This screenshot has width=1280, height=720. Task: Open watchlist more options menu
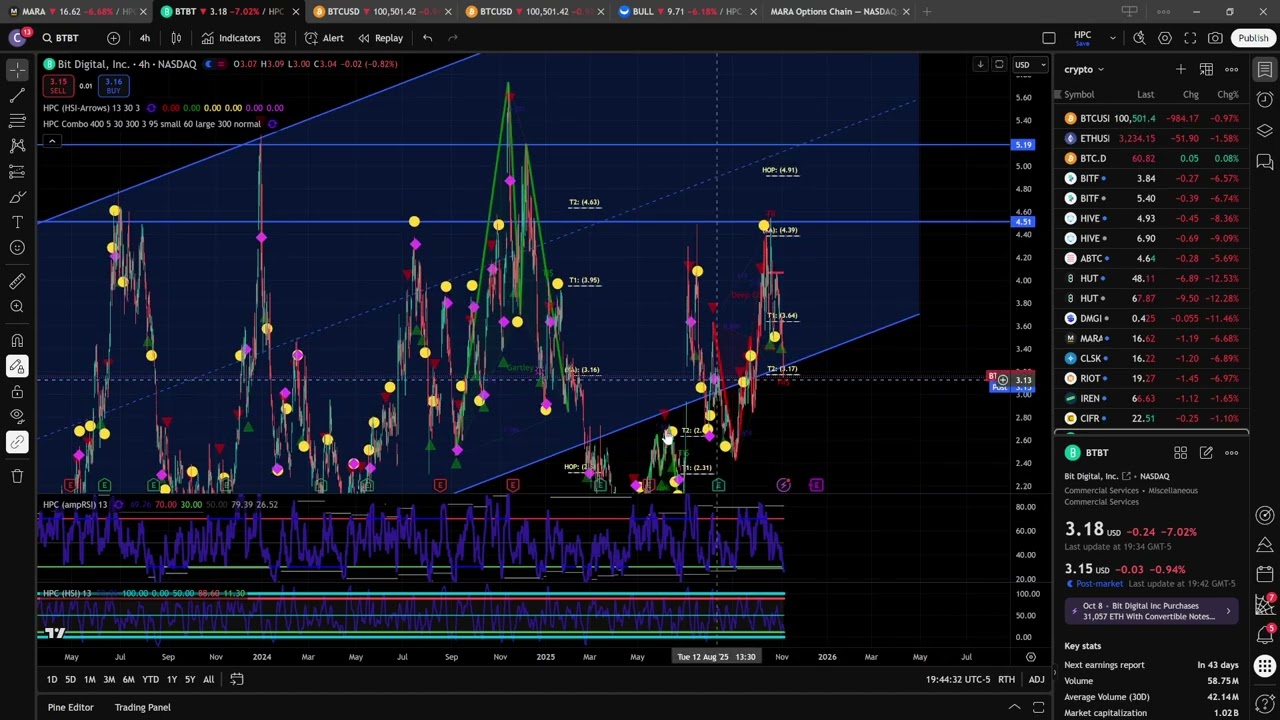(1231, 69)
